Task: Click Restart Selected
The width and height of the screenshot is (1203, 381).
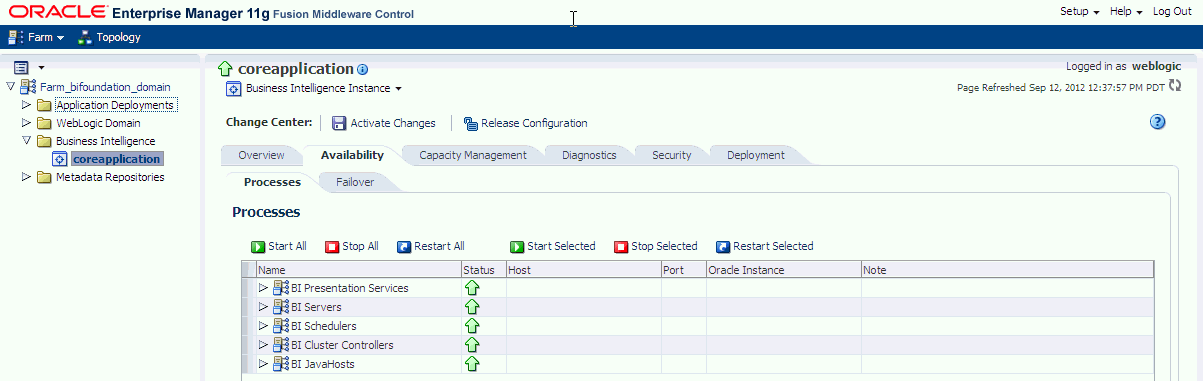Action: [765, 246]
